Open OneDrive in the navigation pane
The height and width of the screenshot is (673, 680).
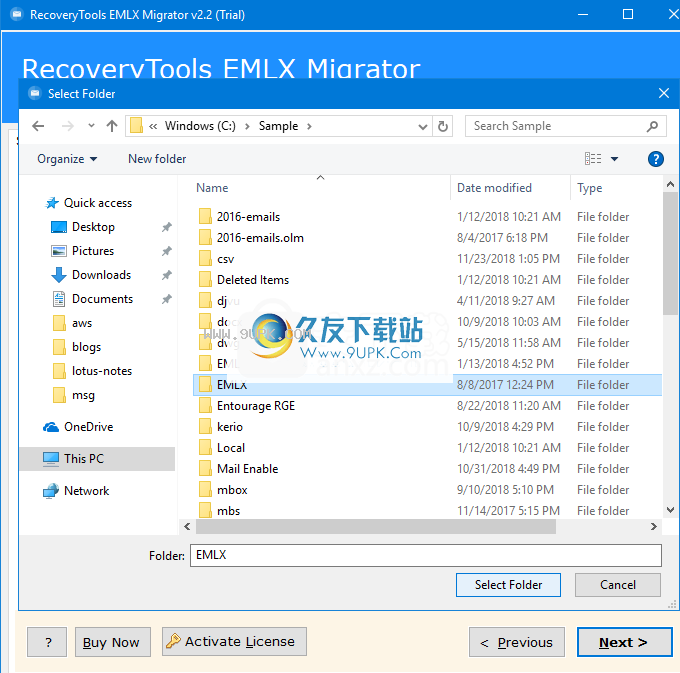(89, 427)
